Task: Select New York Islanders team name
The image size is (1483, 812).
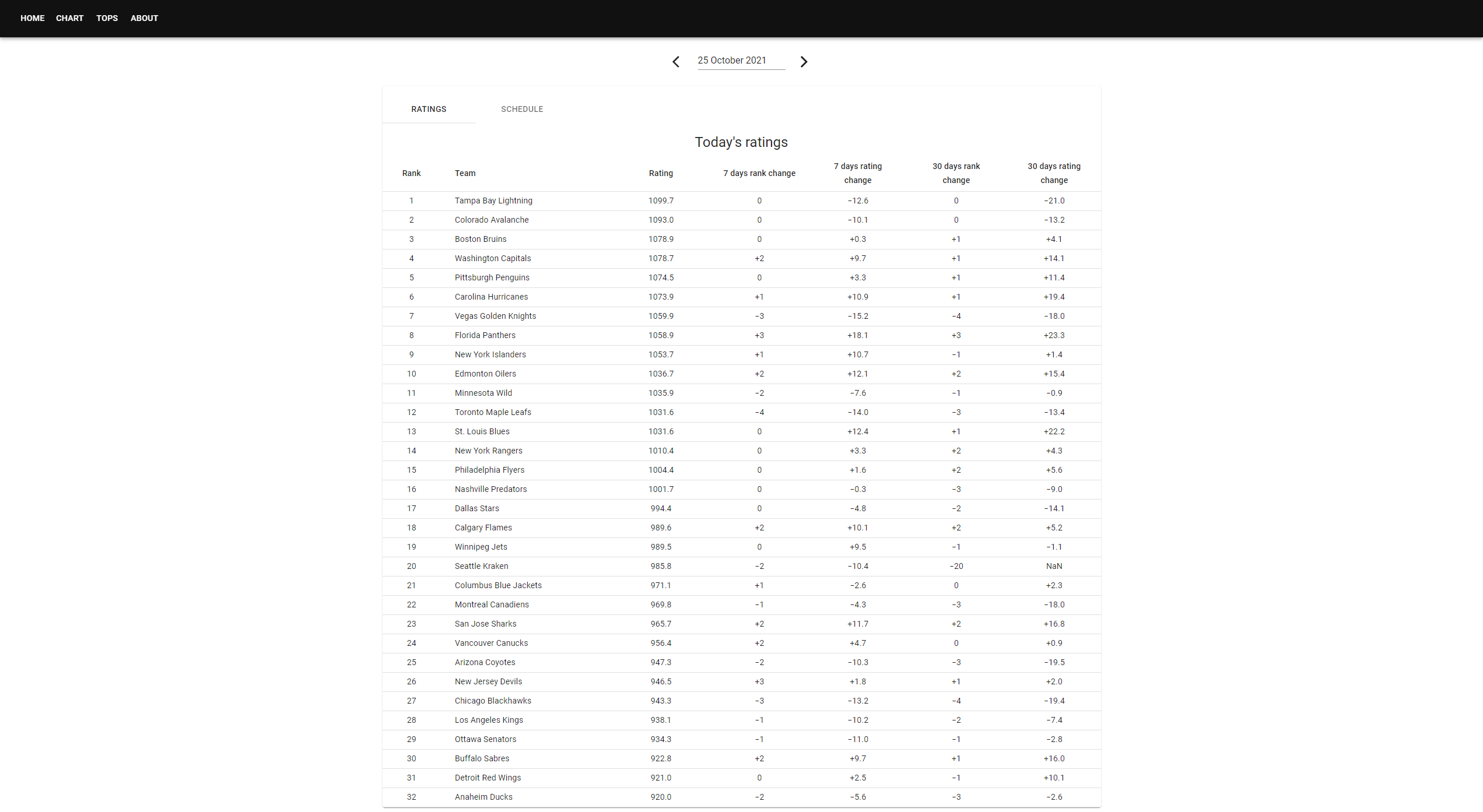Action: (490, 354)
